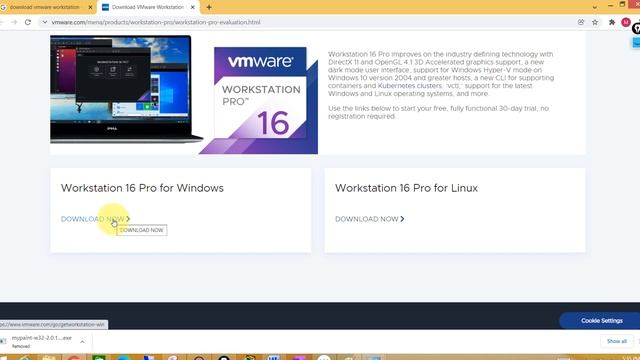Download Workstation 16 Pro for Windows
Viewport: 640px width, 360px height.
pos(95,219)
